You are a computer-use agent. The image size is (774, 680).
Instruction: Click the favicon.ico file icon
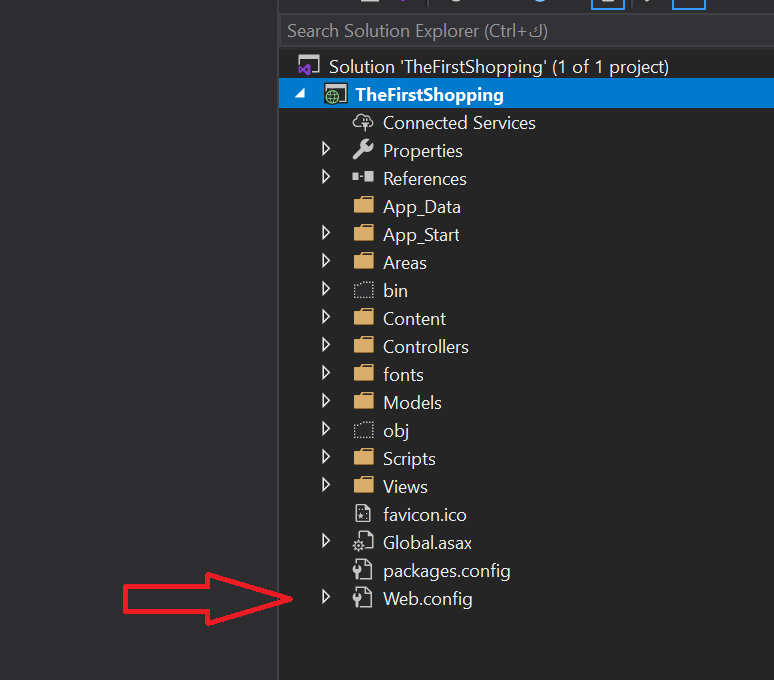363,514
